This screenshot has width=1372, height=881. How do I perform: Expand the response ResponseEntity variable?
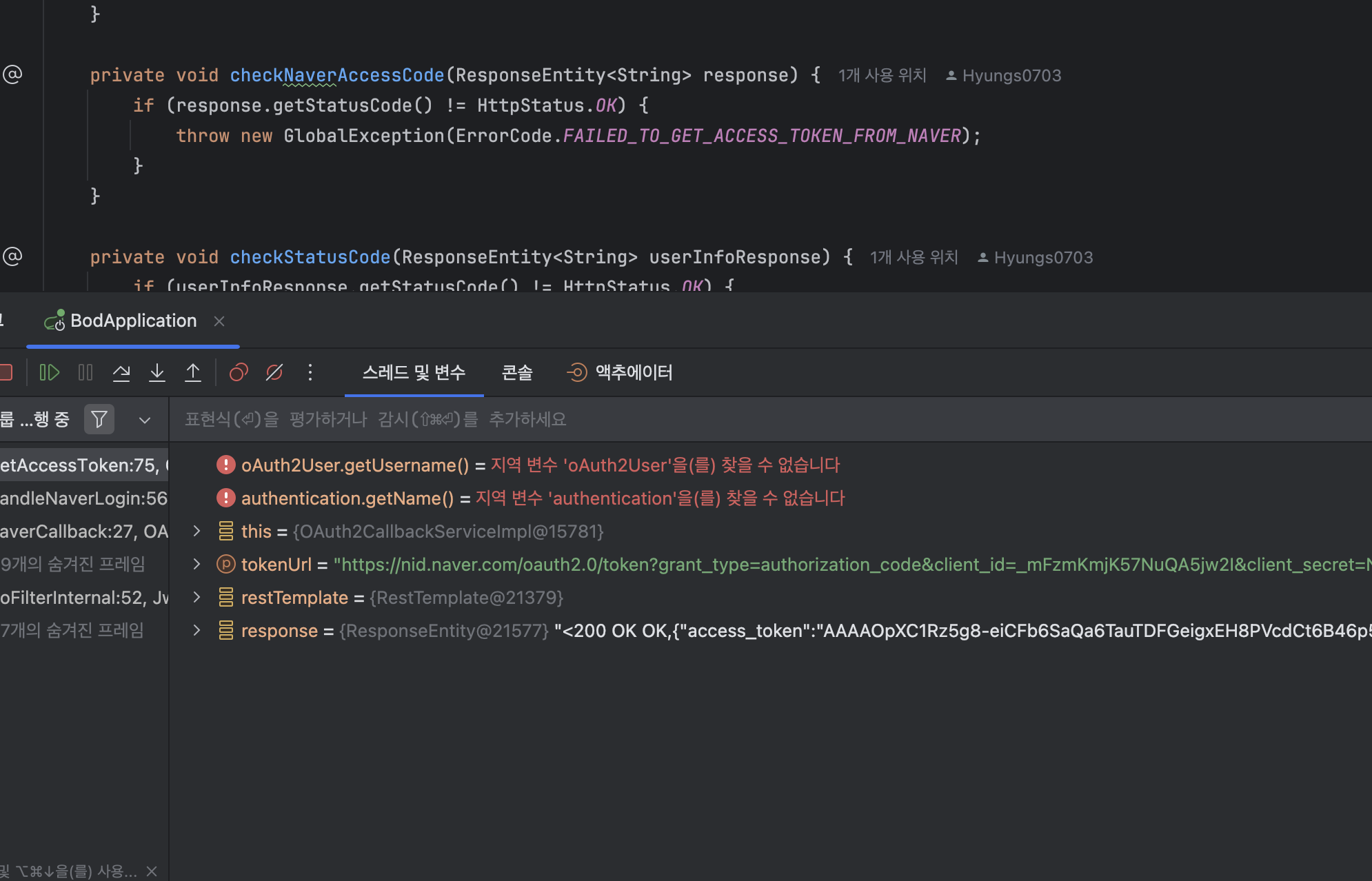point(196,631)
